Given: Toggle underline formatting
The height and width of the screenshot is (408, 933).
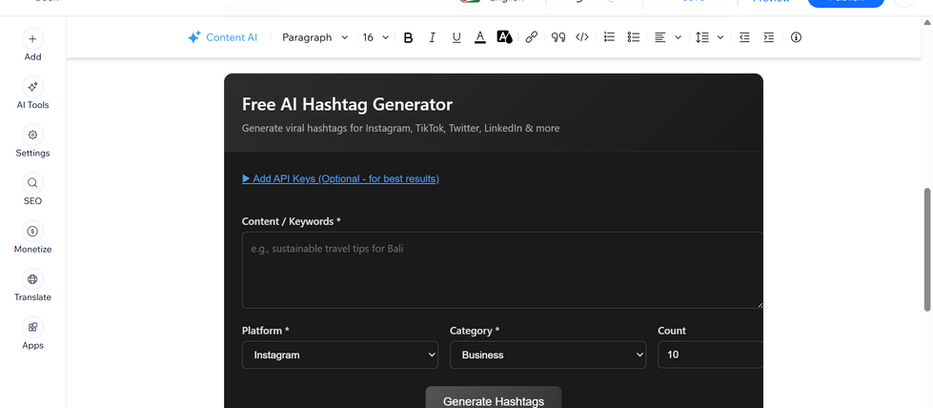Looking at the screenshot, I should tap(456, 37).
